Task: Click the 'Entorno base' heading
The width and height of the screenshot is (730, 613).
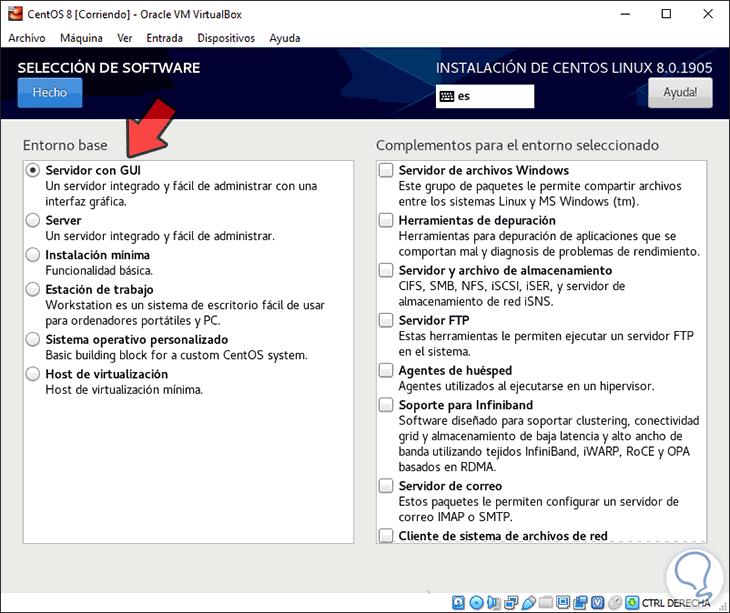Action: point(65,145)
